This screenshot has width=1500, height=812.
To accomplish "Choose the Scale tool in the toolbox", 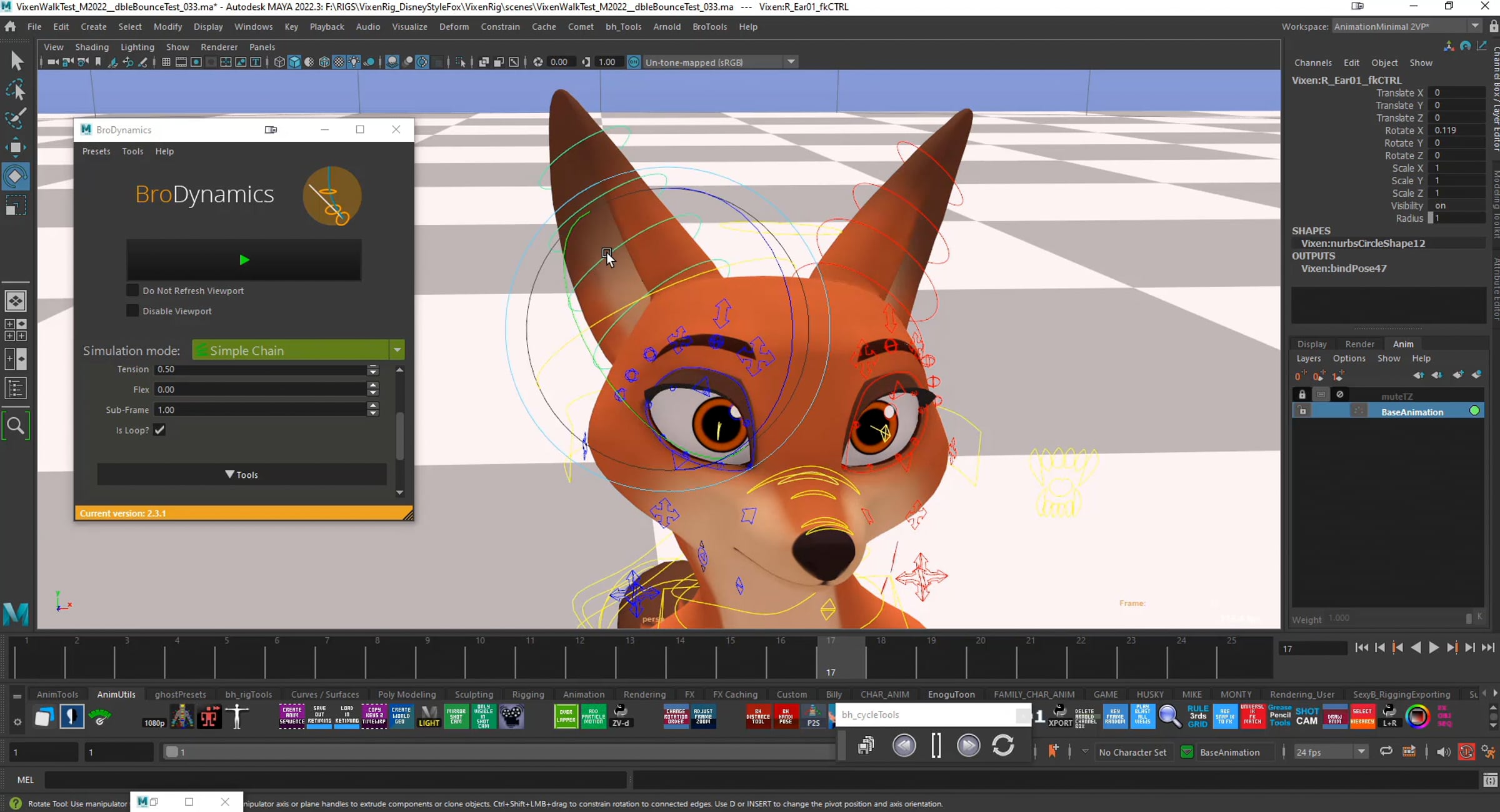I will (x=16, y=205).
